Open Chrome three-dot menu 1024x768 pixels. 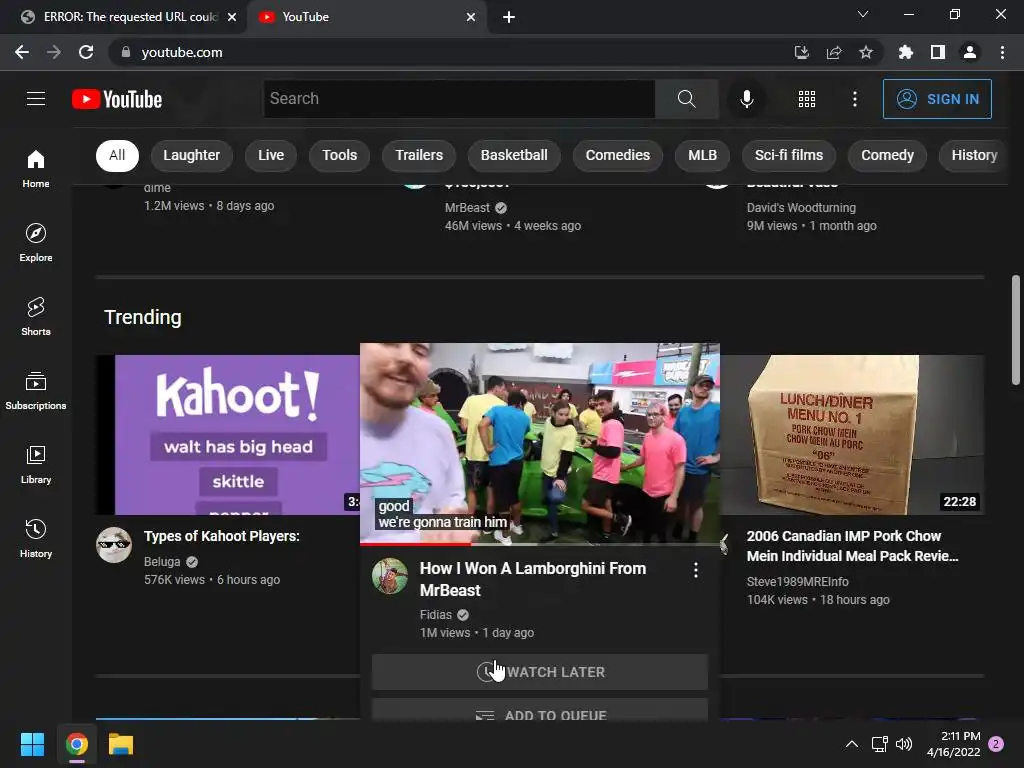click(1002, 52)
